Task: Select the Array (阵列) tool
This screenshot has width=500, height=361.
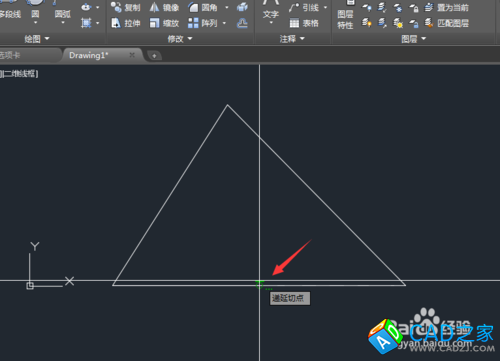Action: pyautogui.click(x=203, y=23)
